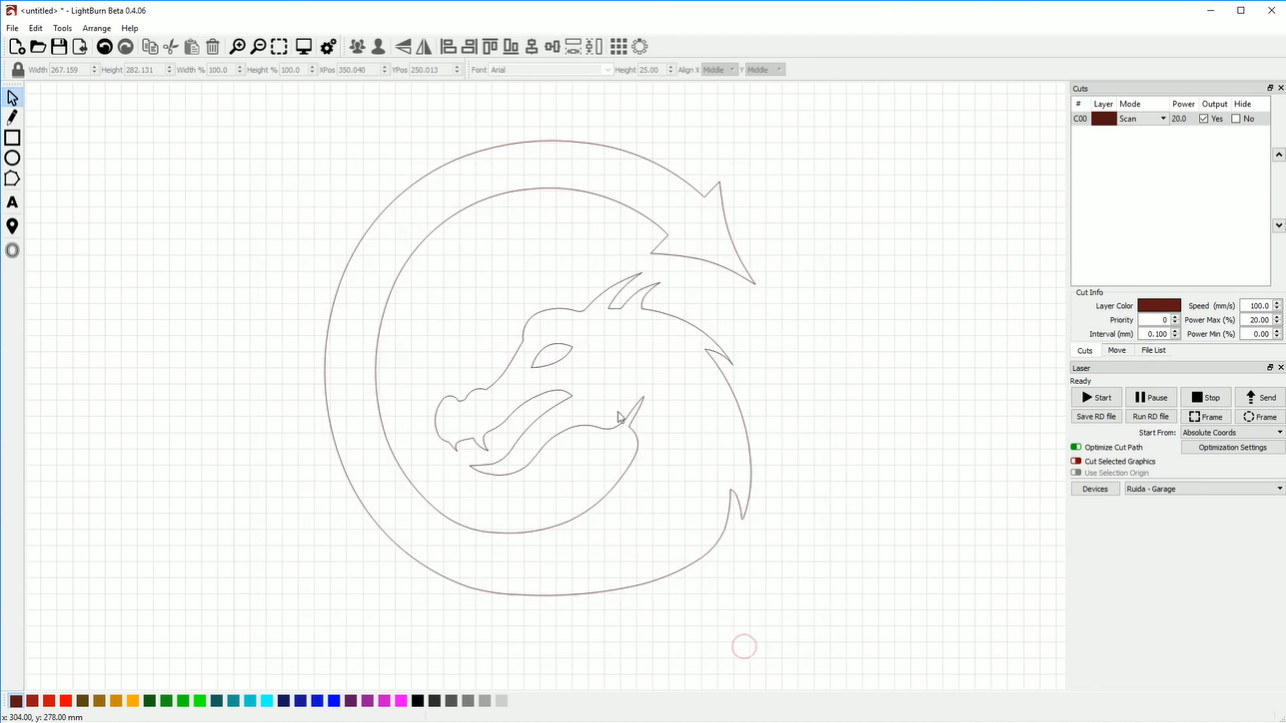The image size is (1286, 723).
Task: Switch to the Move tab
Action: pos(1117,350)
